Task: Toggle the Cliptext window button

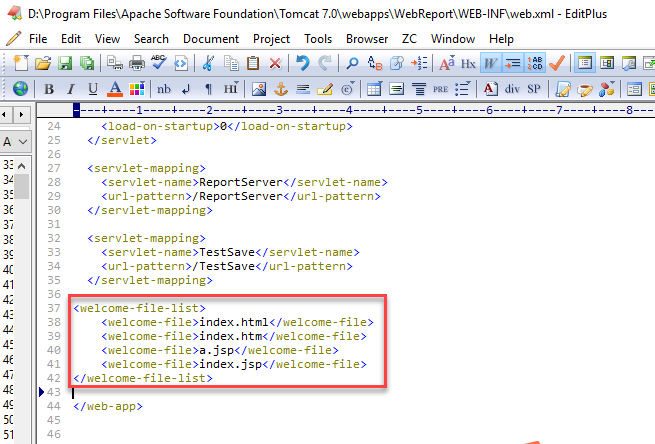Action: point(585,63)
